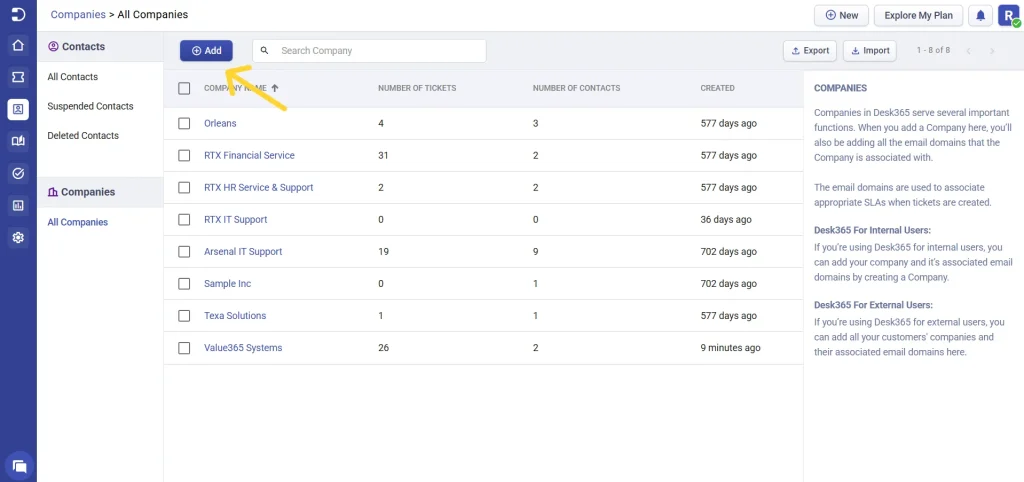Click contact count 9 for Arsenal IT Support
The height and width of the screenshot is (482, 1024).
[x=536, y=251]
